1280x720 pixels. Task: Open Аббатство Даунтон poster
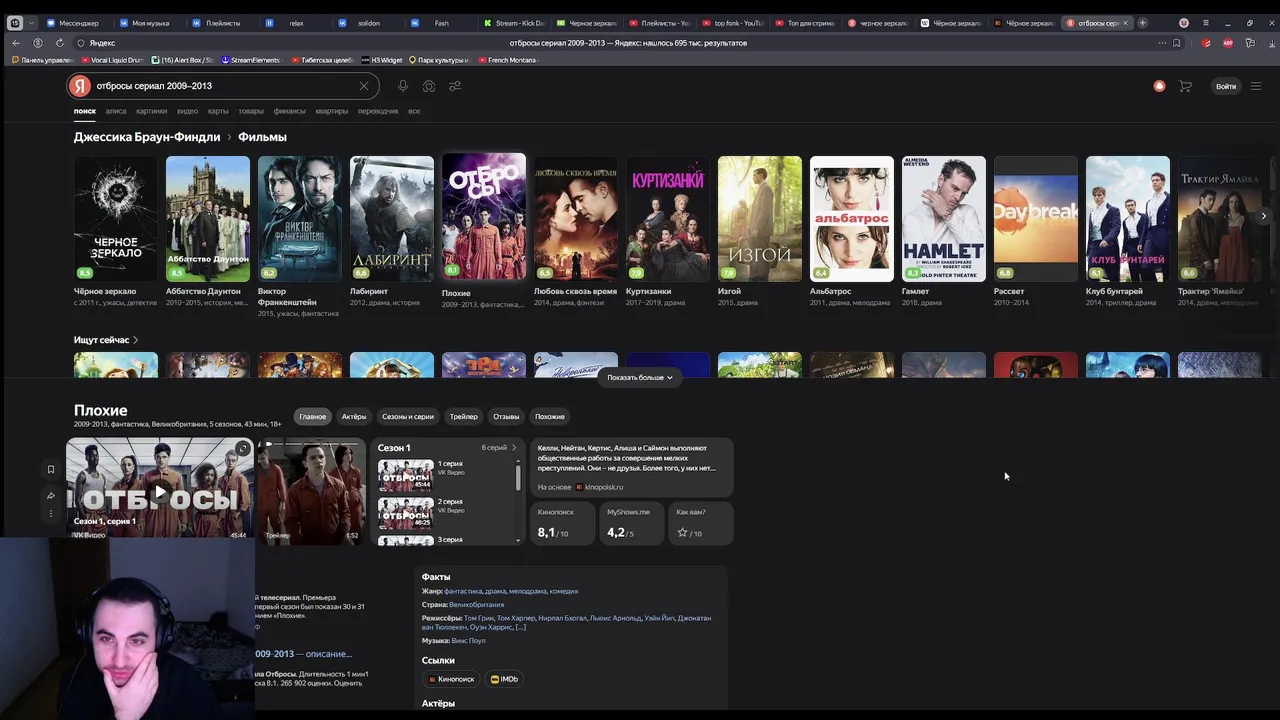(208, 218)
